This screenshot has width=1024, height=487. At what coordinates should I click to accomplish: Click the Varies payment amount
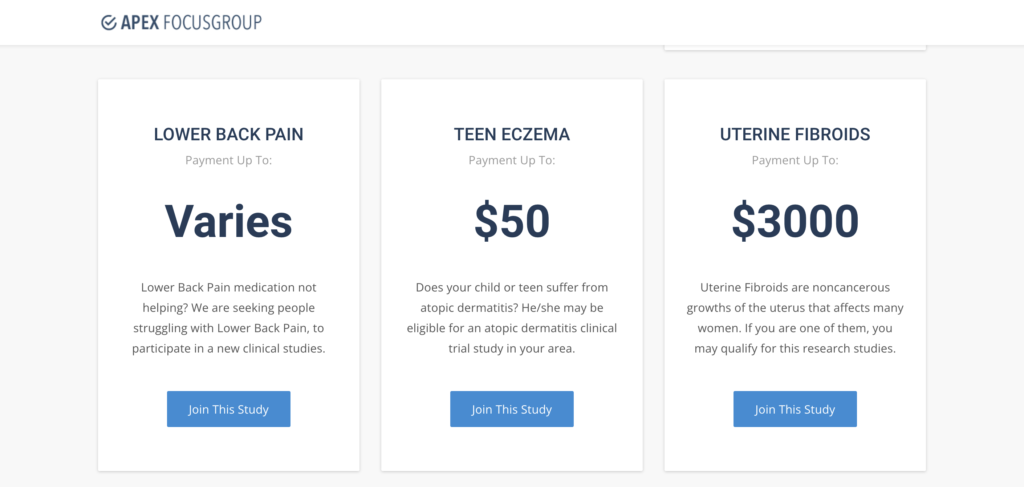tap(229, 221)
